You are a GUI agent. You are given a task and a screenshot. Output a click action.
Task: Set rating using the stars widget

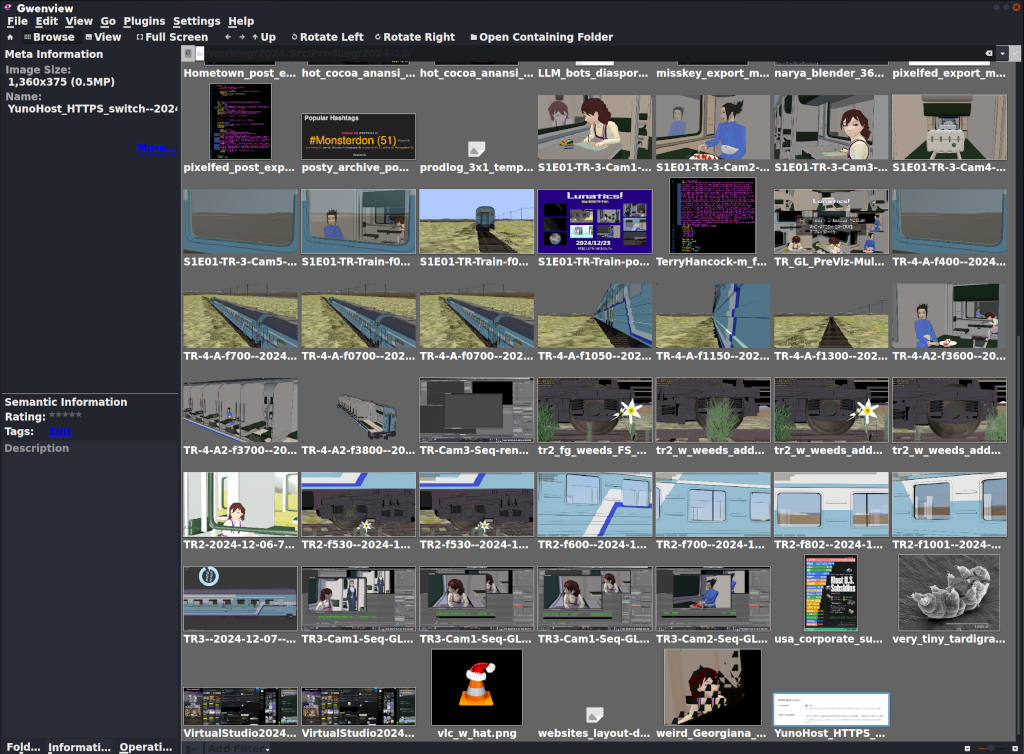tap(66, 417)
